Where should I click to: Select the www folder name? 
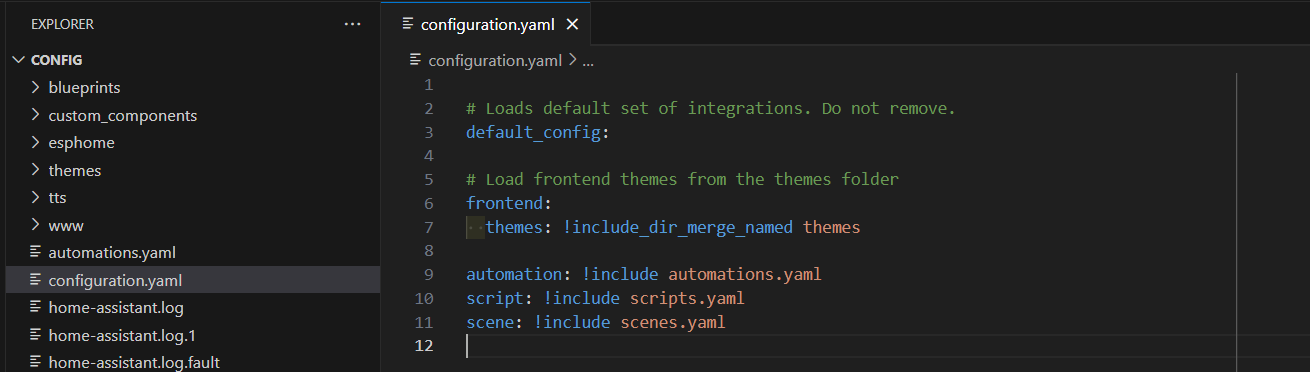coord(66,225)
